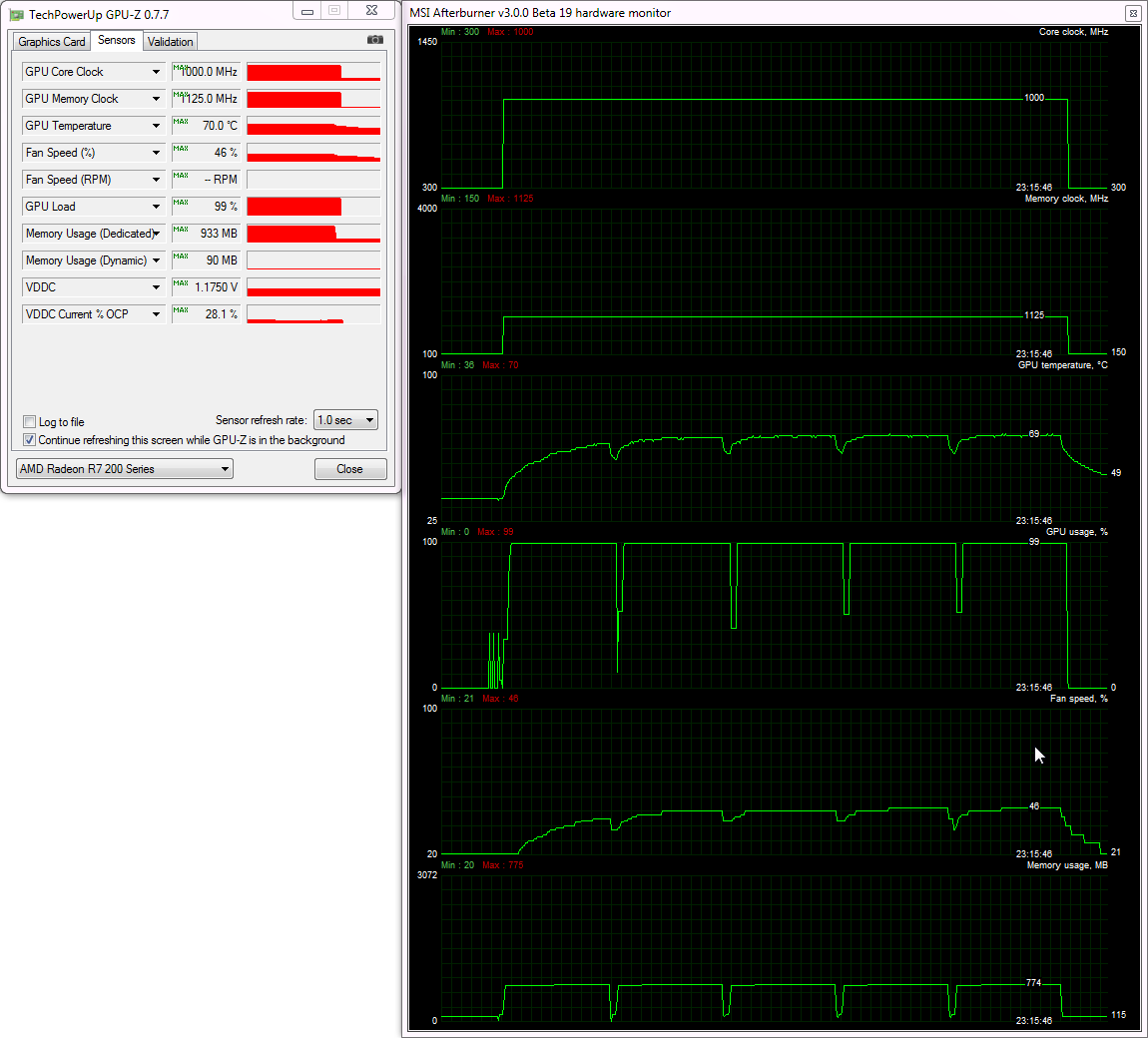This screenshot has height=1038, width=1148.
Task: Click the Fan speed, % graph label
Action: (1078, 699)
